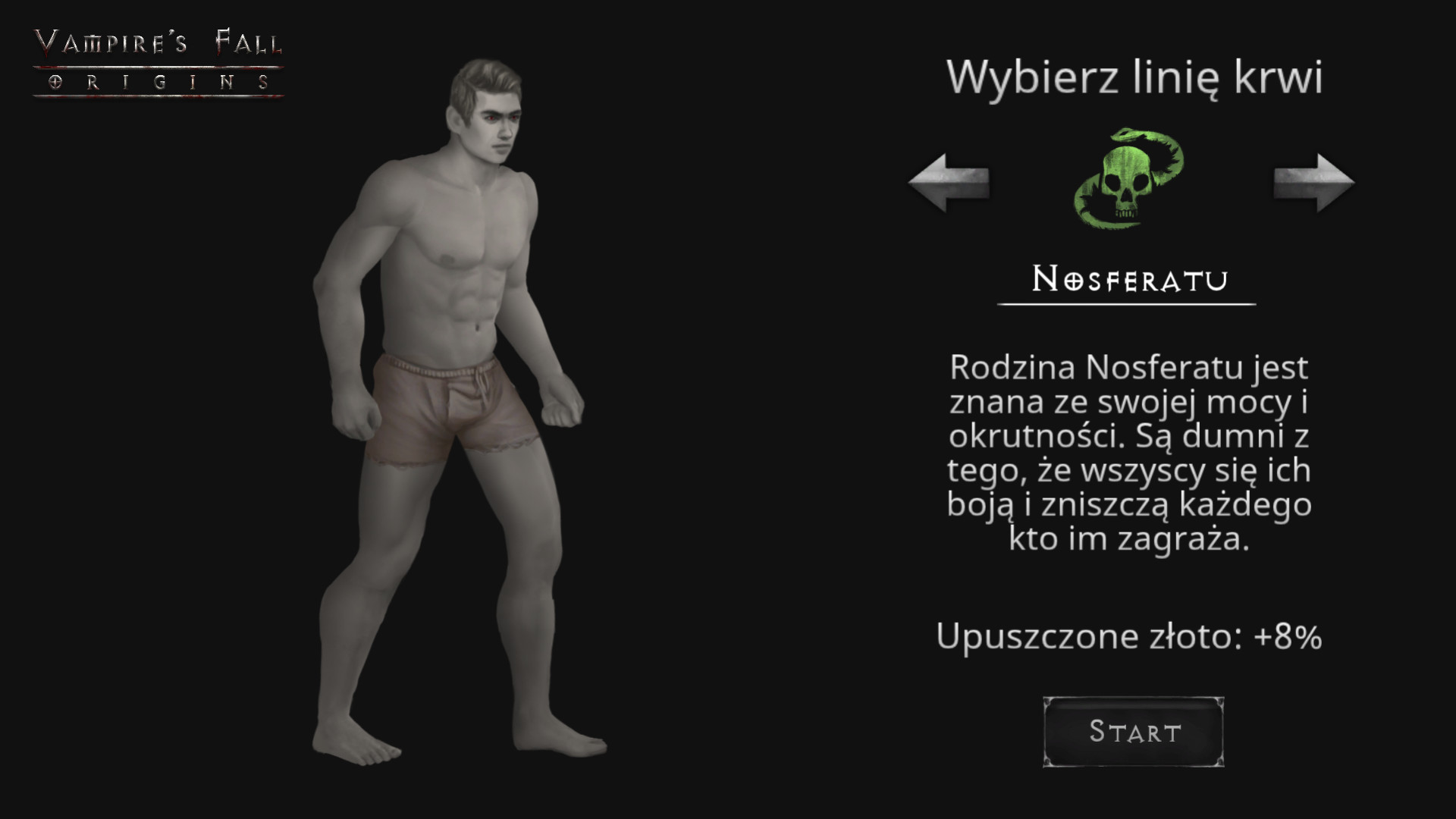This screenshot has width=1456, height=819.
Task: Click the 'Upuszczone złoto: +8%' bonus text
Action: (1129, 636)
